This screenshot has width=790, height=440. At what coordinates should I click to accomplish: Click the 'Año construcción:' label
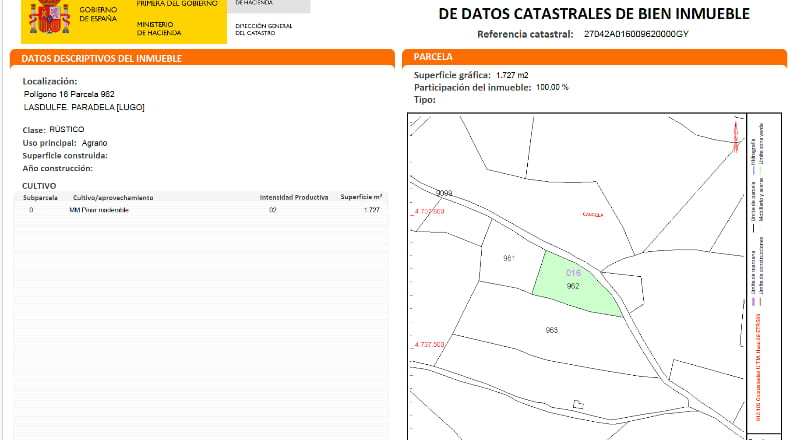57,168
